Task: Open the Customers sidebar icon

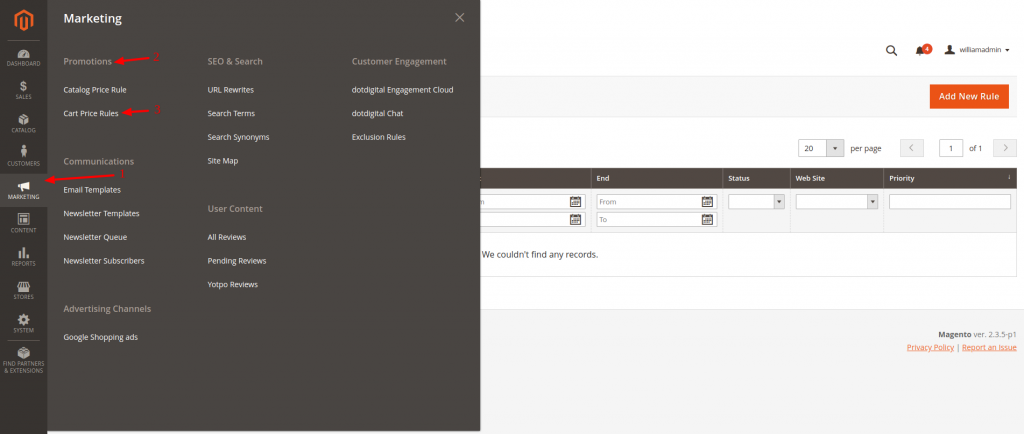Action: [23, 156]
